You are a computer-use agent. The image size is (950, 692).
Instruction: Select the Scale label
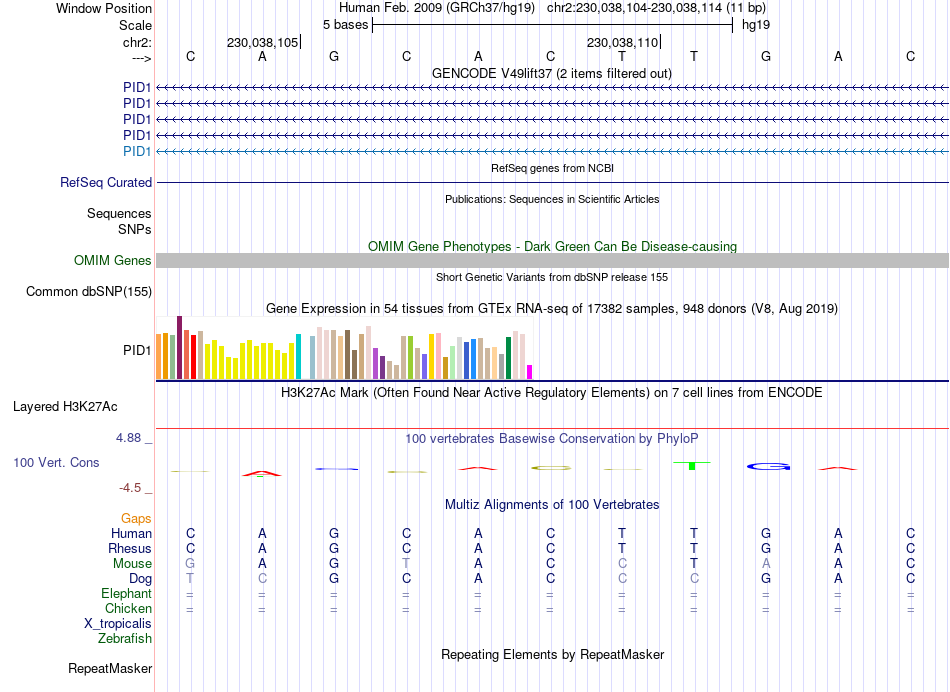point(135,25)
